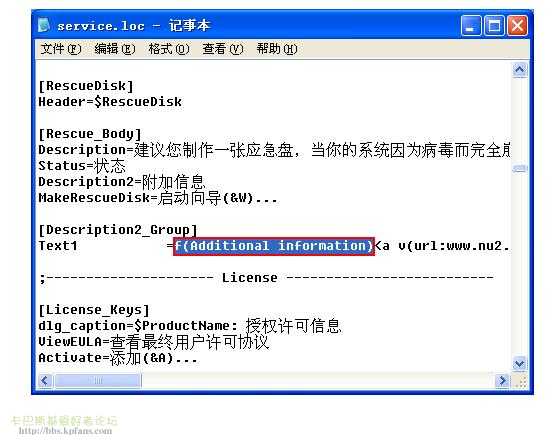
Task: Click the [License_Keys] section header text
Action: [94, 310]
